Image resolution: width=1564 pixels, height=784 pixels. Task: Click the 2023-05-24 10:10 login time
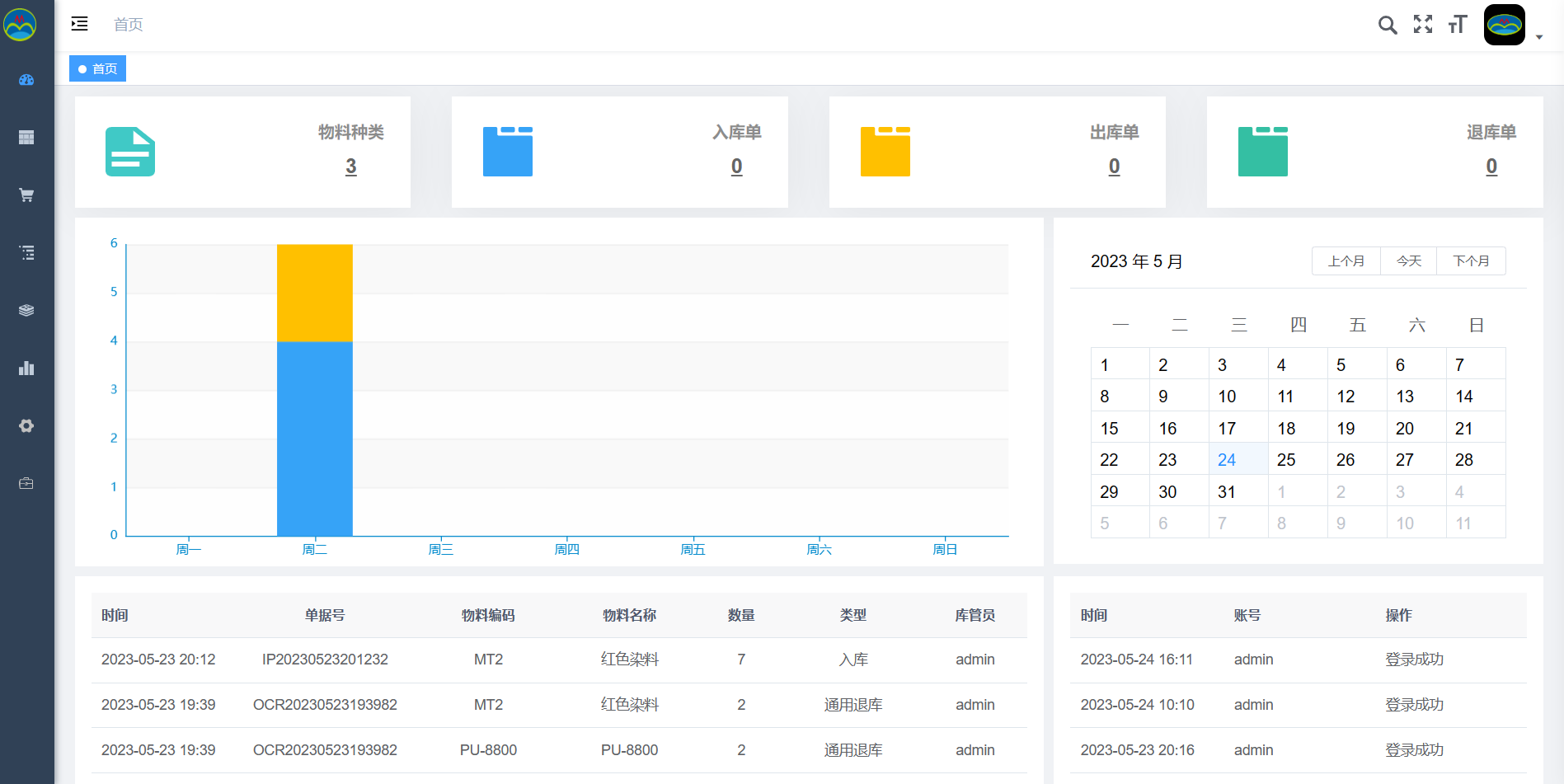click(1138, 705)
